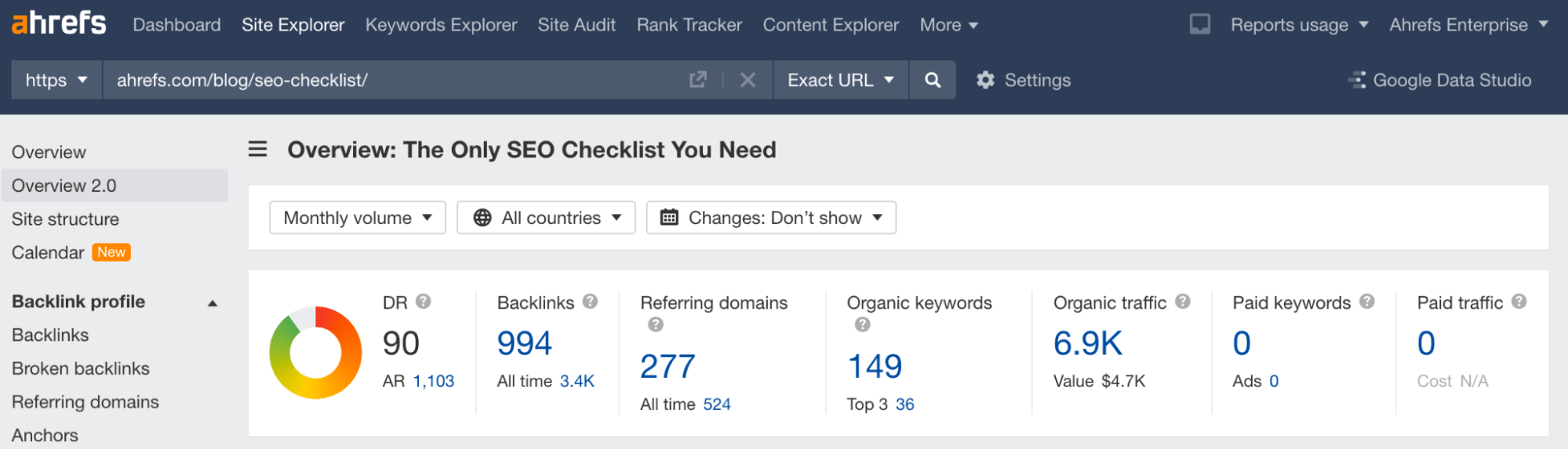Click the DR donut chart
This screenshot has height=449, width=1568.
[x=315, y=353]
